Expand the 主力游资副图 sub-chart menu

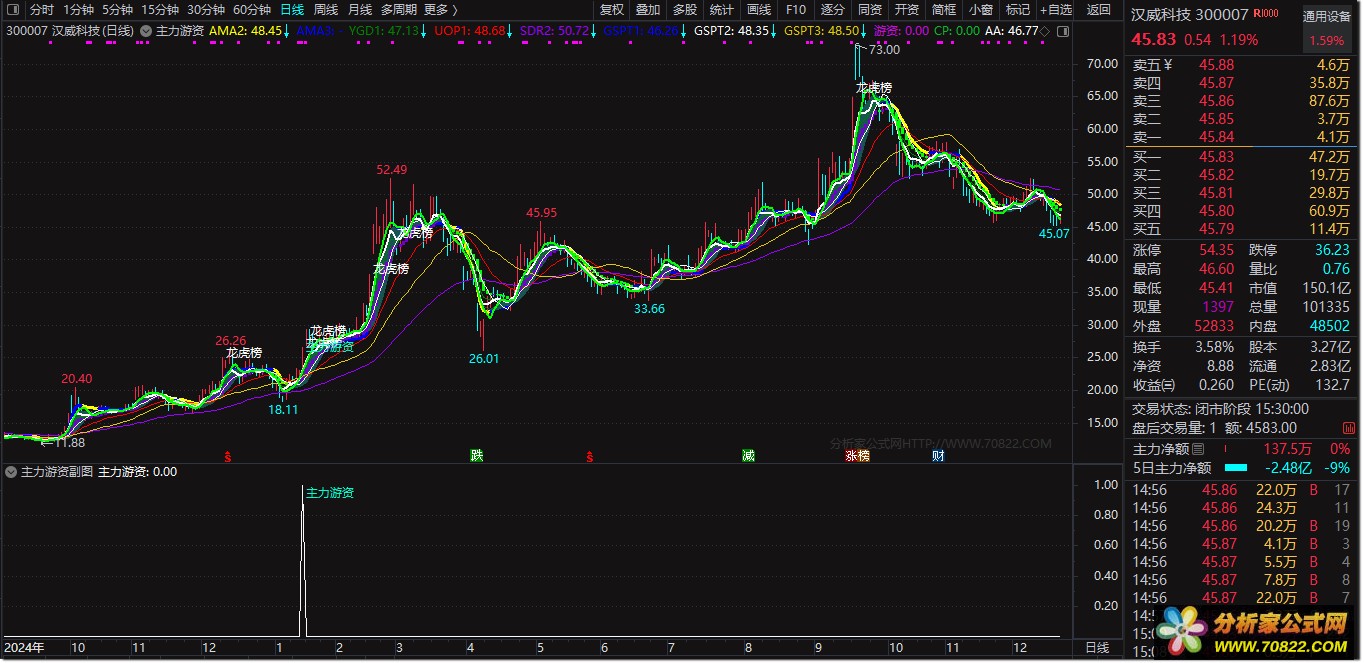(x=12, y=472)
